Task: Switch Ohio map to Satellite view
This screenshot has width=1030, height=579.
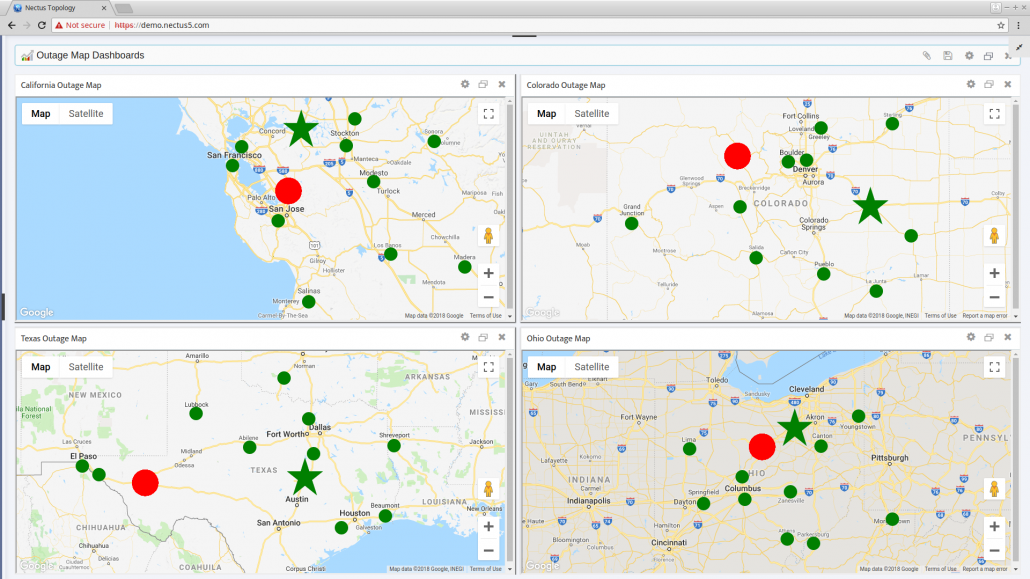Action: pyautogui.click(x=591, y=366)
